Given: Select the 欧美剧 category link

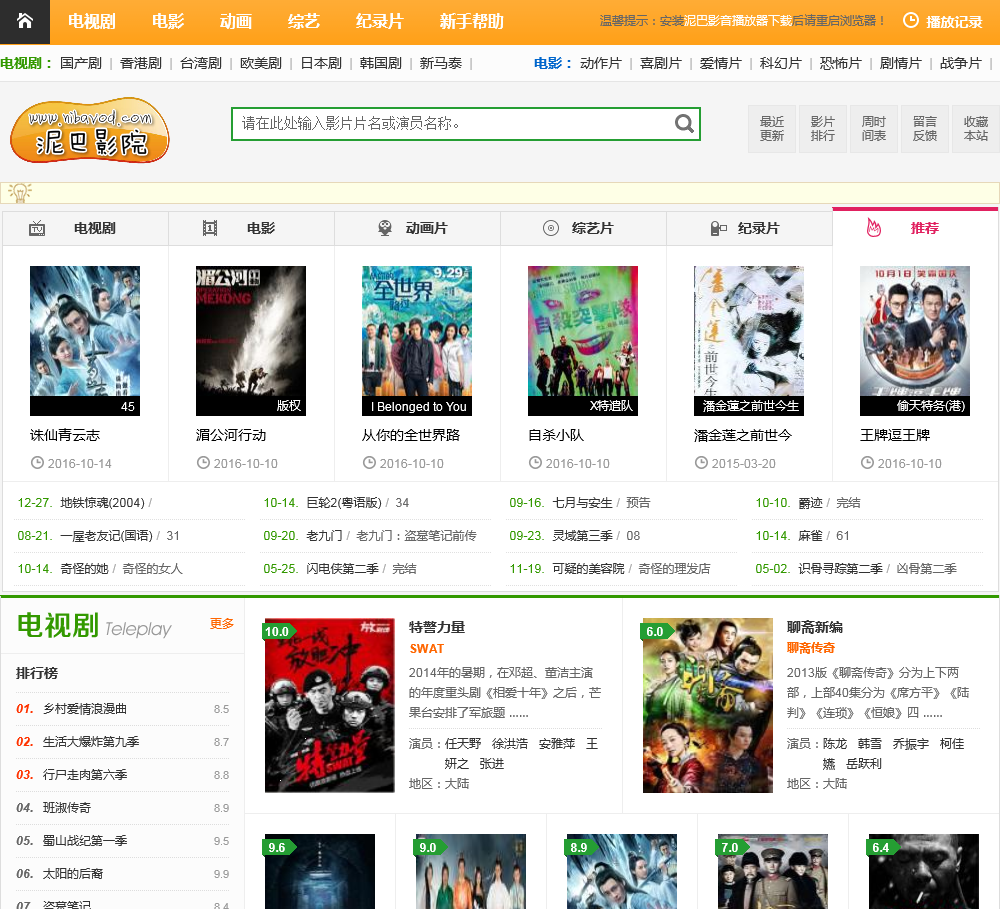Looking at the screenshot, I should point(260,63).
